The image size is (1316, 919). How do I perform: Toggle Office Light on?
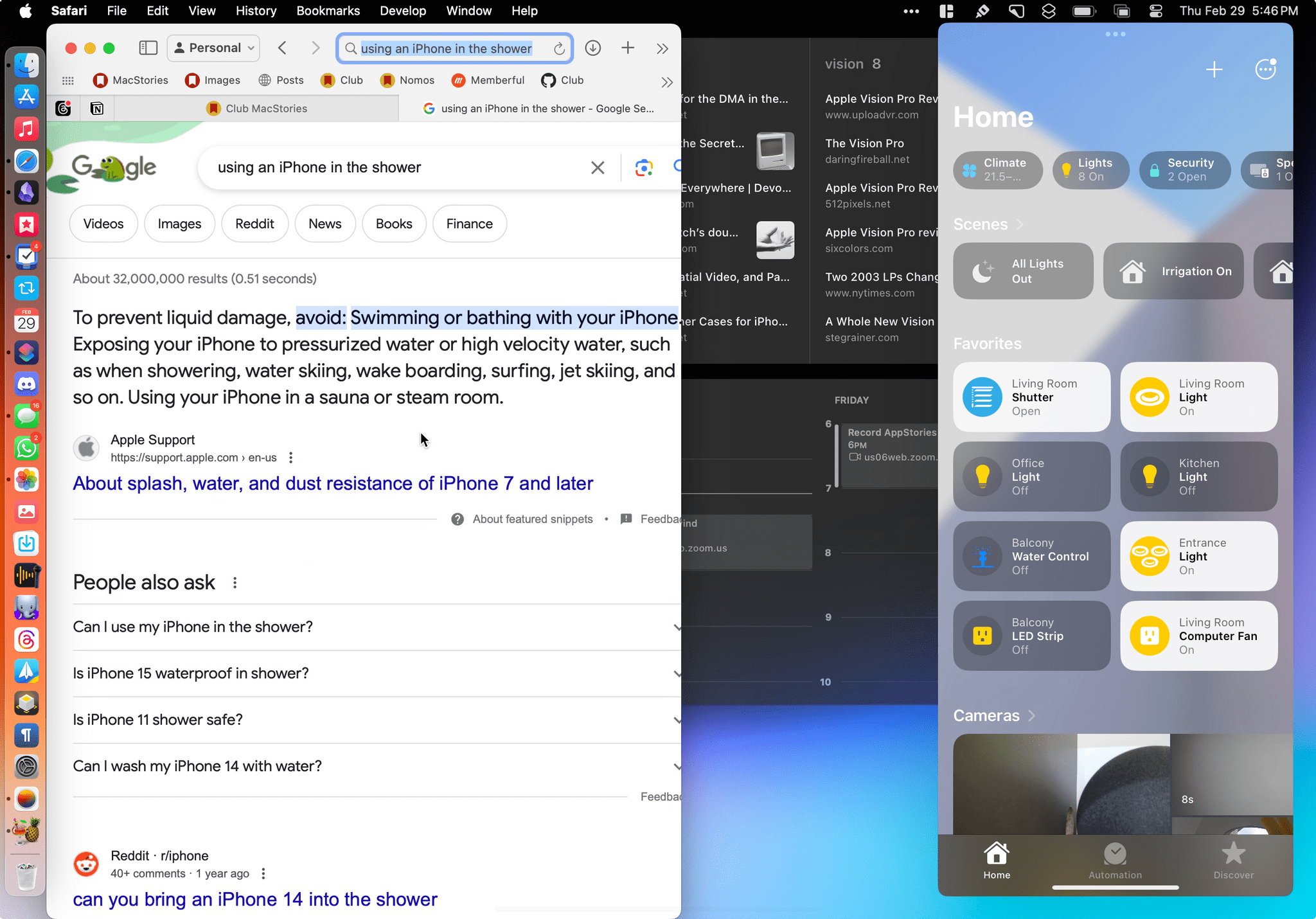(1031, 477)
